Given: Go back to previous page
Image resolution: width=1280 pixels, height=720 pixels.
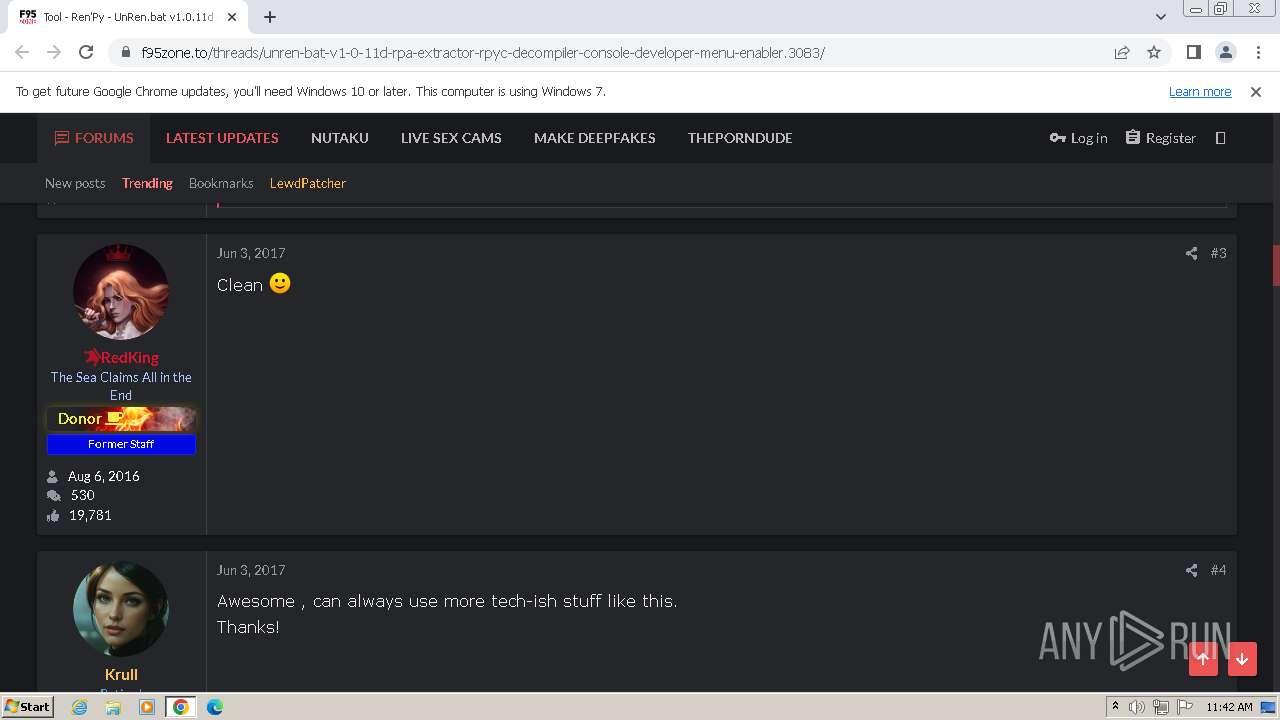Looking at the screenshot, I should [x=22, y=52].
